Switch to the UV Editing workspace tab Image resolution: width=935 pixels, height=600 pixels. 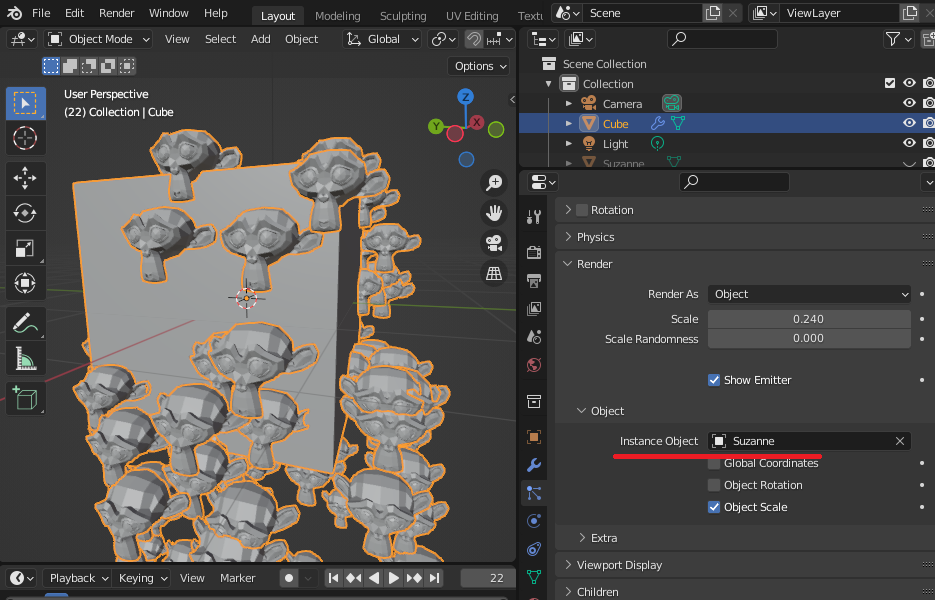472,16
